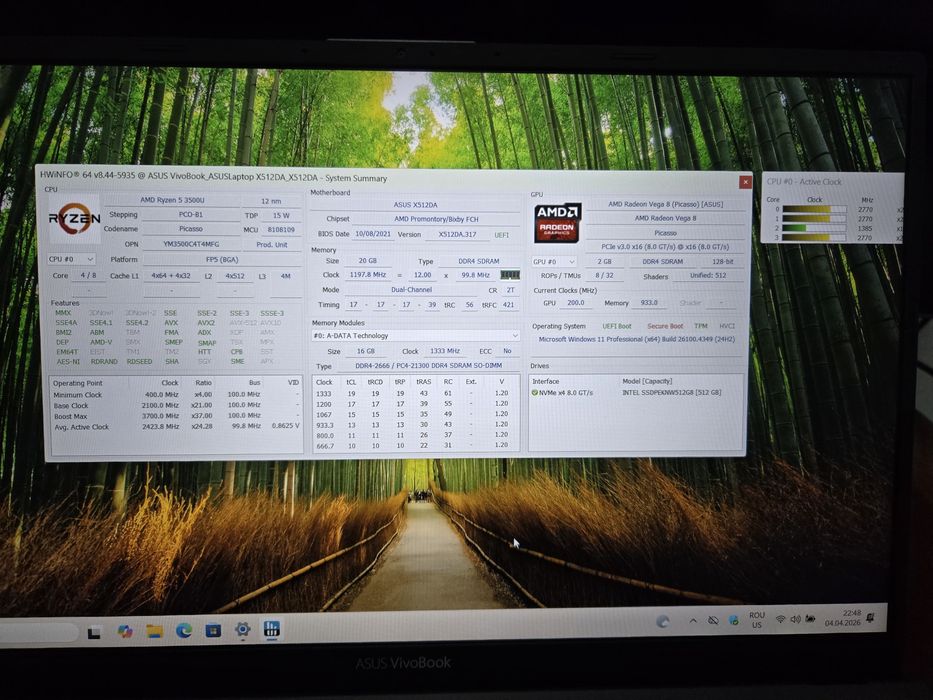Click the Windows Security tray icon
The image size is (933, 700).
click(734, 620)
